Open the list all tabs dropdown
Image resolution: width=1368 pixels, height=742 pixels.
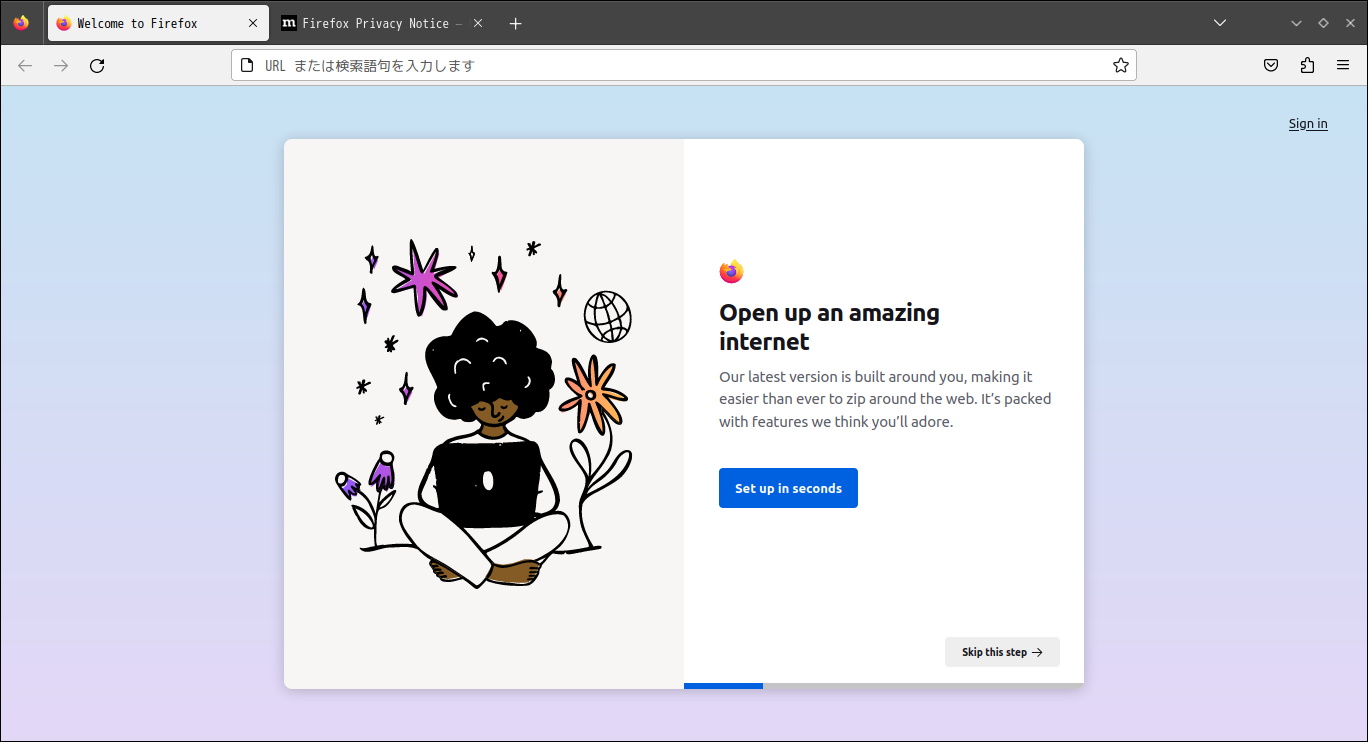(1219, 21)
